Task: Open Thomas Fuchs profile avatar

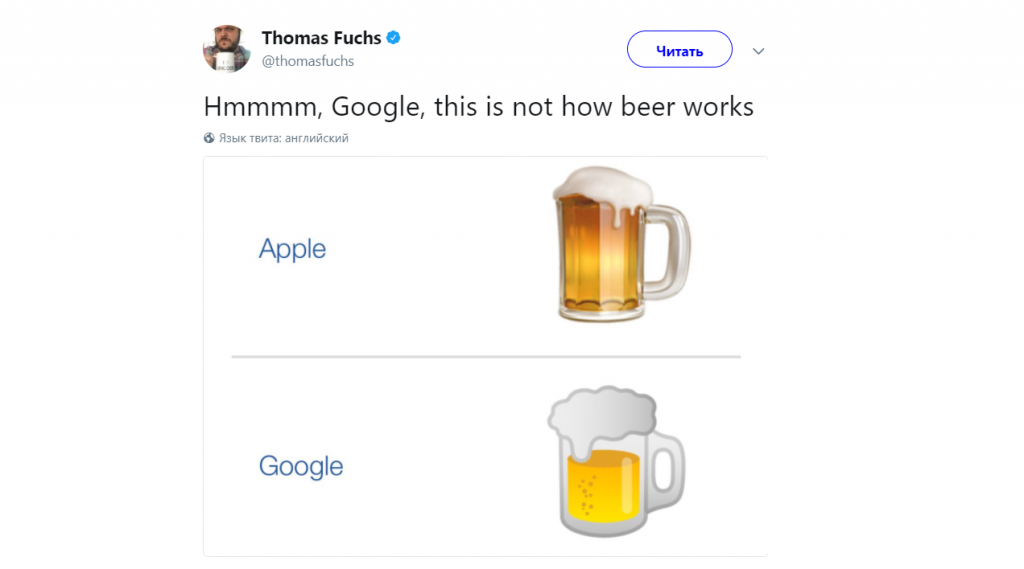Action: coord(226,48)
